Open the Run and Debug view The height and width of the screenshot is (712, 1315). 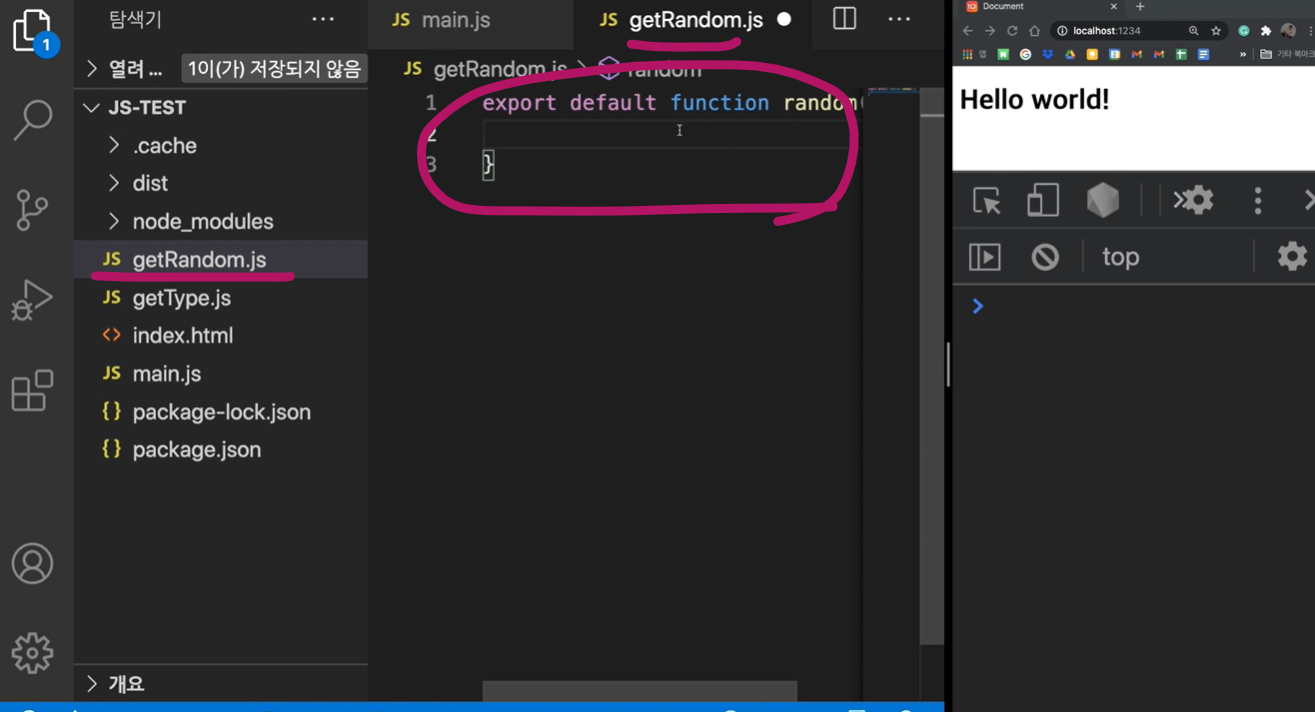click(32, 299)
